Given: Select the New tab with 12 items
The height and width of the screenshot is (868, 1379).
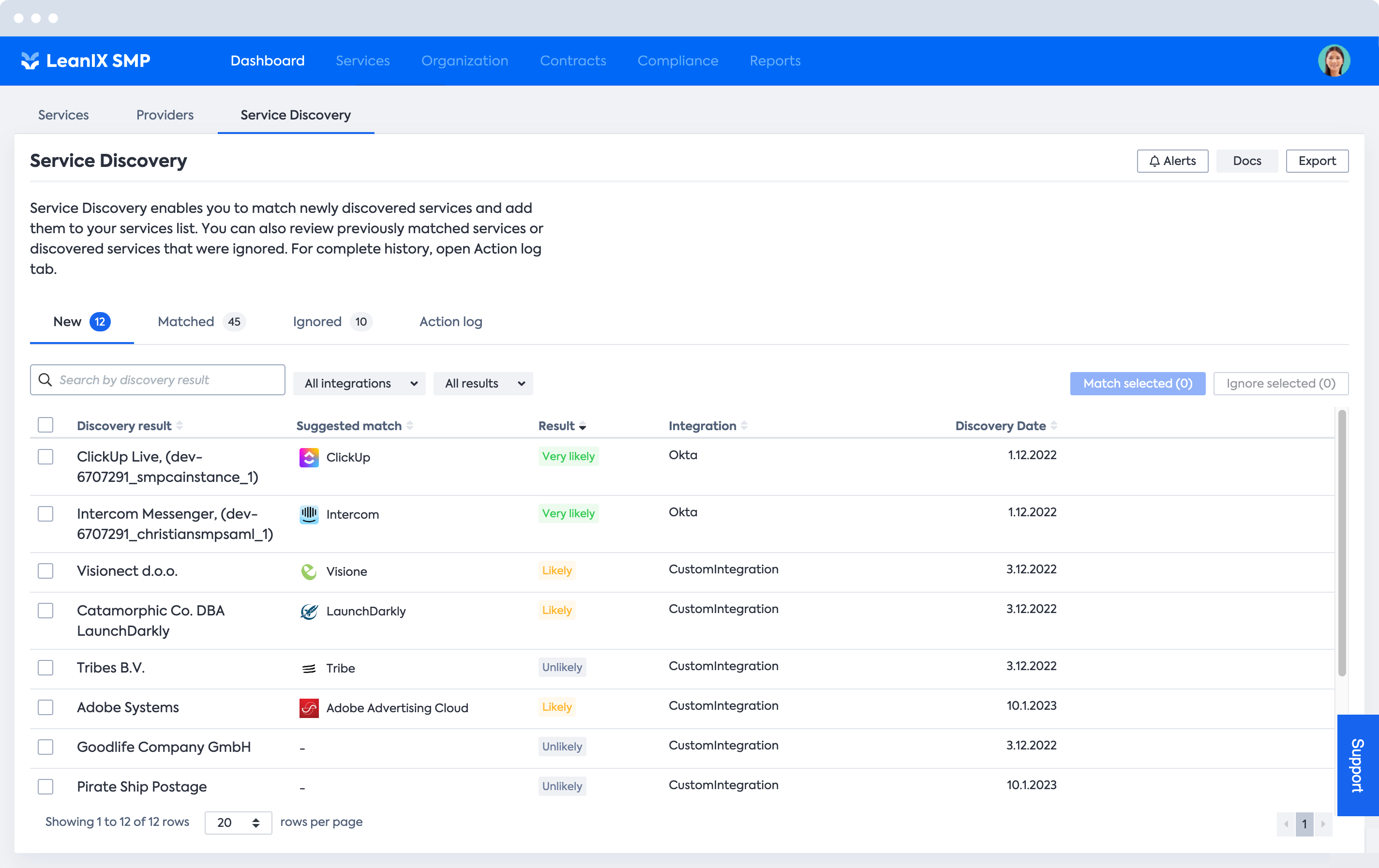Looking at the screenshot, I should pyautogui.click(x=81, y=322).
